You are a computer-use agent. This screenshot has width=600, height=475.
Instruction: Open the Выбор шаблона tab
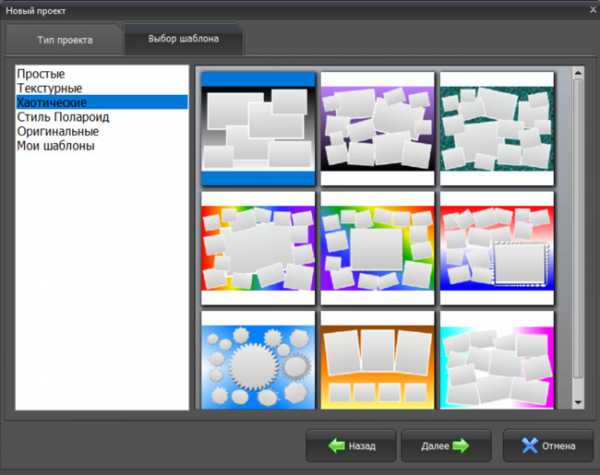(x=181, y=40)
